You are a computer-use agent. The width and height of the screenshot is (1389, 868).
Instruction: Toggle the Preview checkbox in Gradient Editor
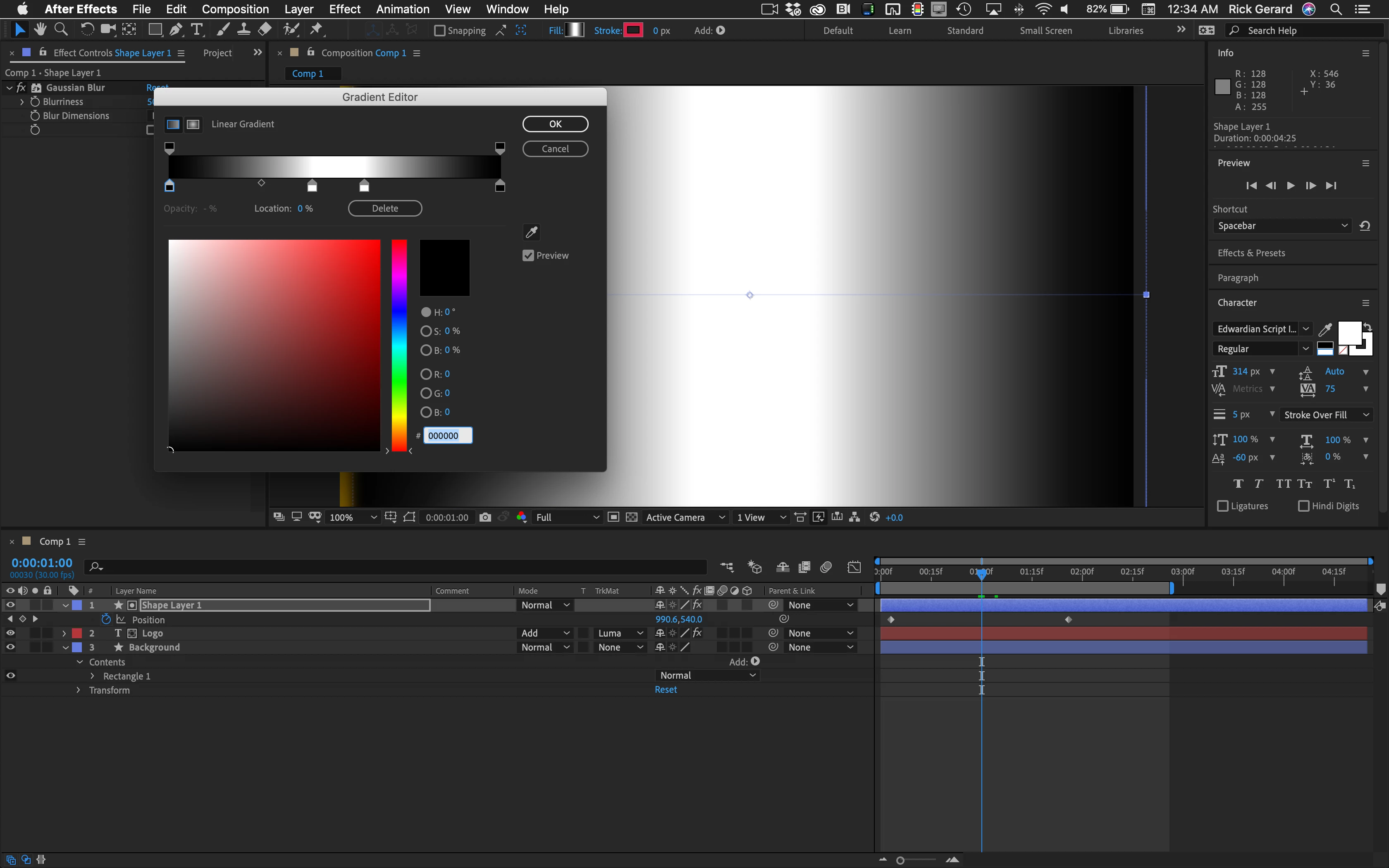[x=529, y=255]
